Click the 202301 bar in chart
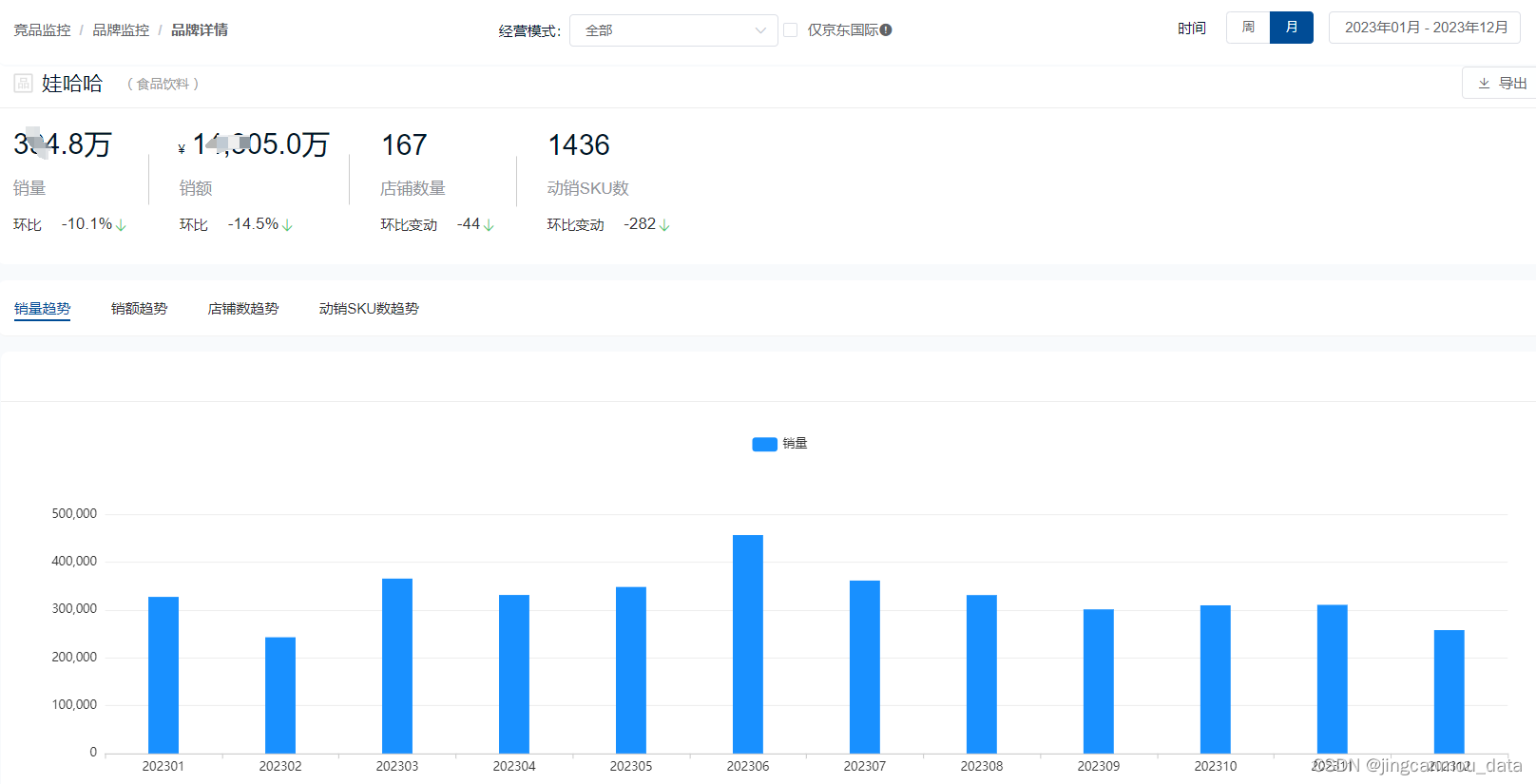 click(163, 676)
